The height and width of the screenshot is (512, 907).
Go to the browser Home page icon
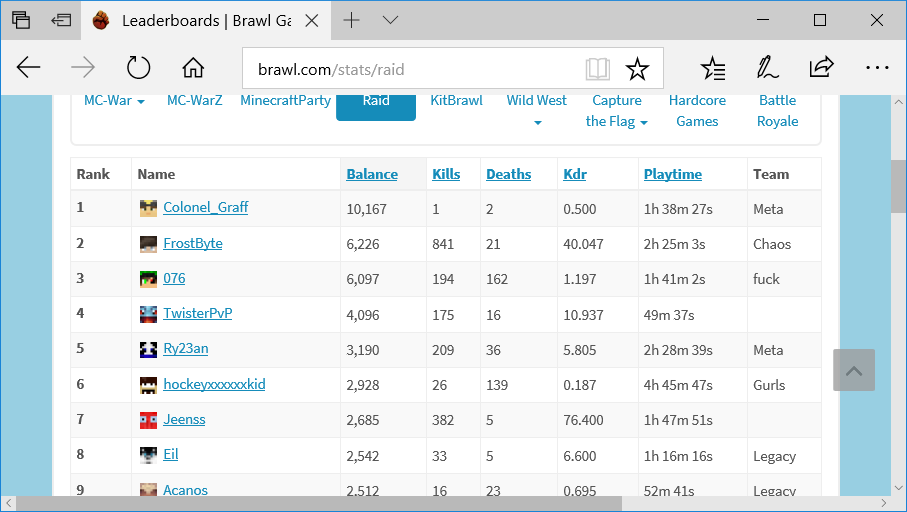193,68
